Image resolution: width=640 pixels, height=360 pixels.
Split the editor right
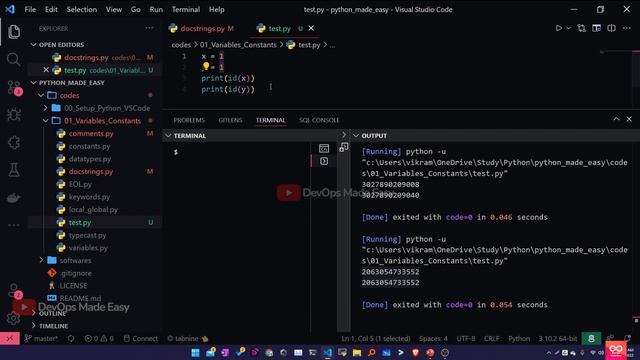611,28
